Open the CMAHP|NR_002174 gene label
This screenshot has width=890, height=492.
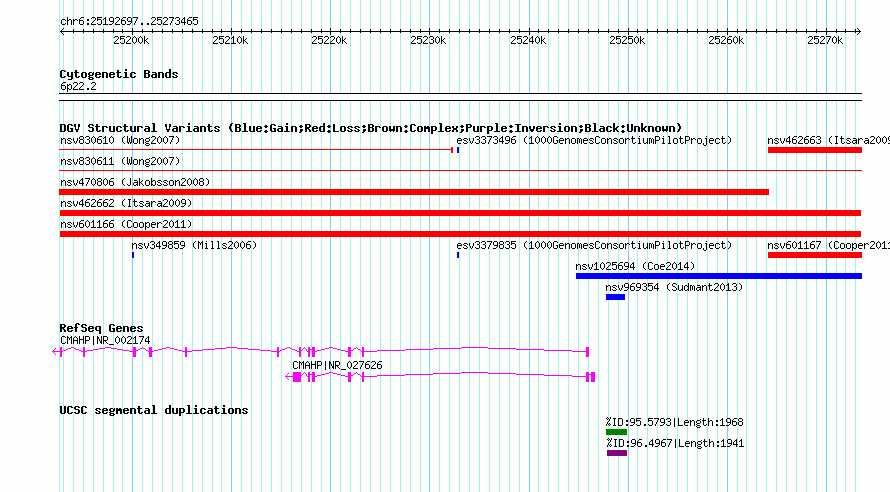[x=105, y=340]
